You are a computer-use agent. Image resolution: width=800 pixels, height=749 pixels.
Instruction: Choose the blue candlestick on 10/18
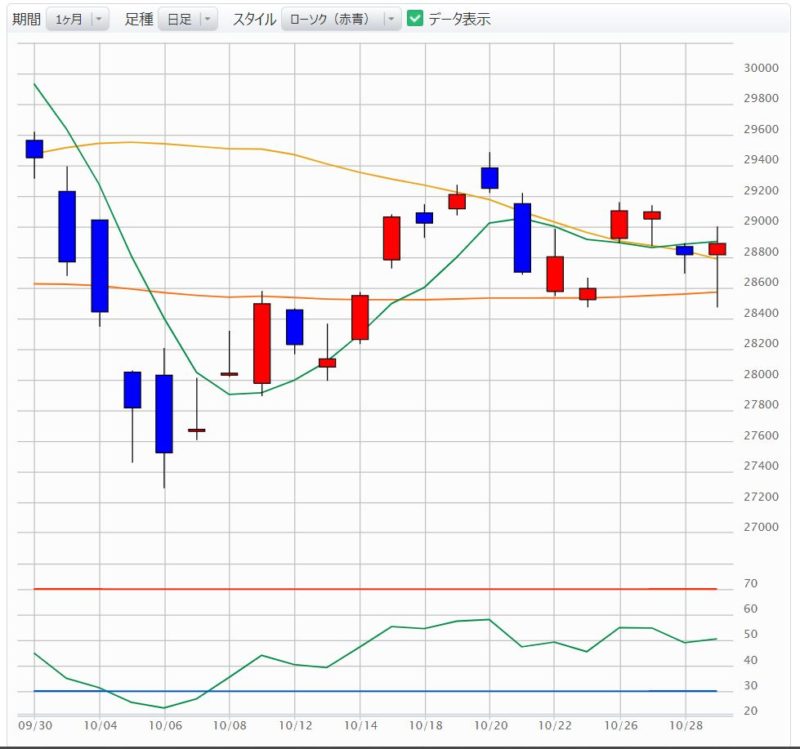(x=424, y=218)
